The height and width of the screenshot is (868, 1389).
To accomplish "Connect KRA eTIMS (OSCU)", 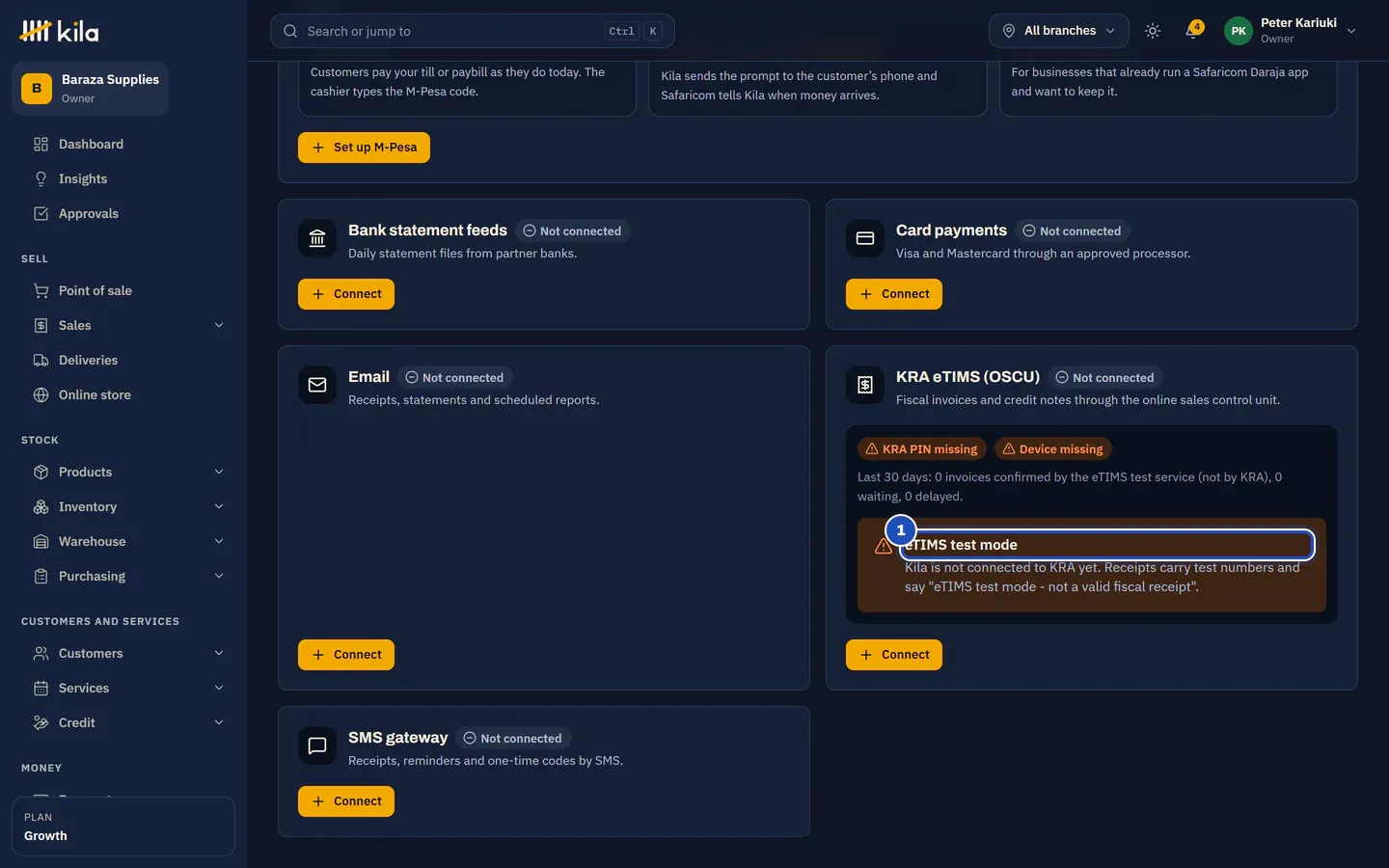I will coord(894,655).
